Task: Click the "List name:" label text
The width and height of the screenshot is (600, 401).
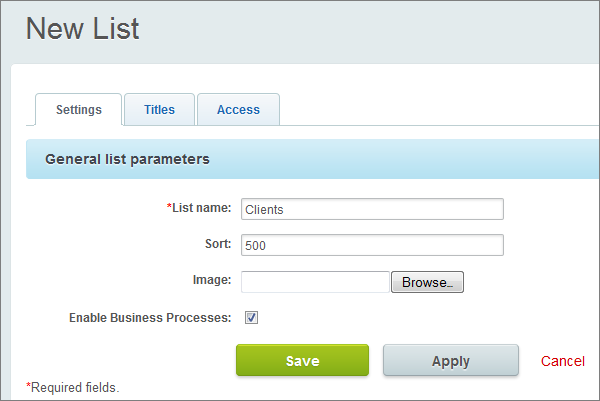Action: pos(202,208)
